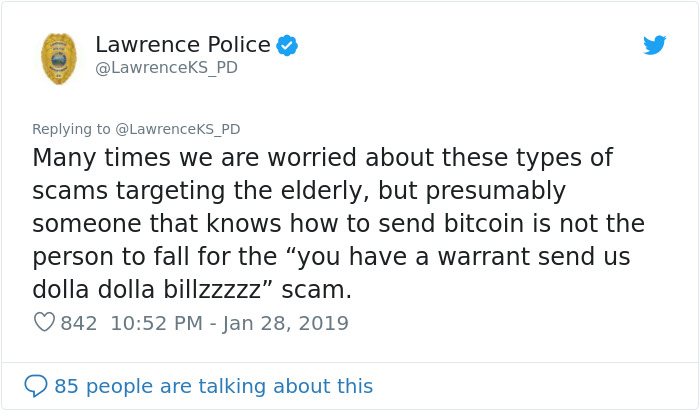Open "people are talking about this" link

[228, 386]
